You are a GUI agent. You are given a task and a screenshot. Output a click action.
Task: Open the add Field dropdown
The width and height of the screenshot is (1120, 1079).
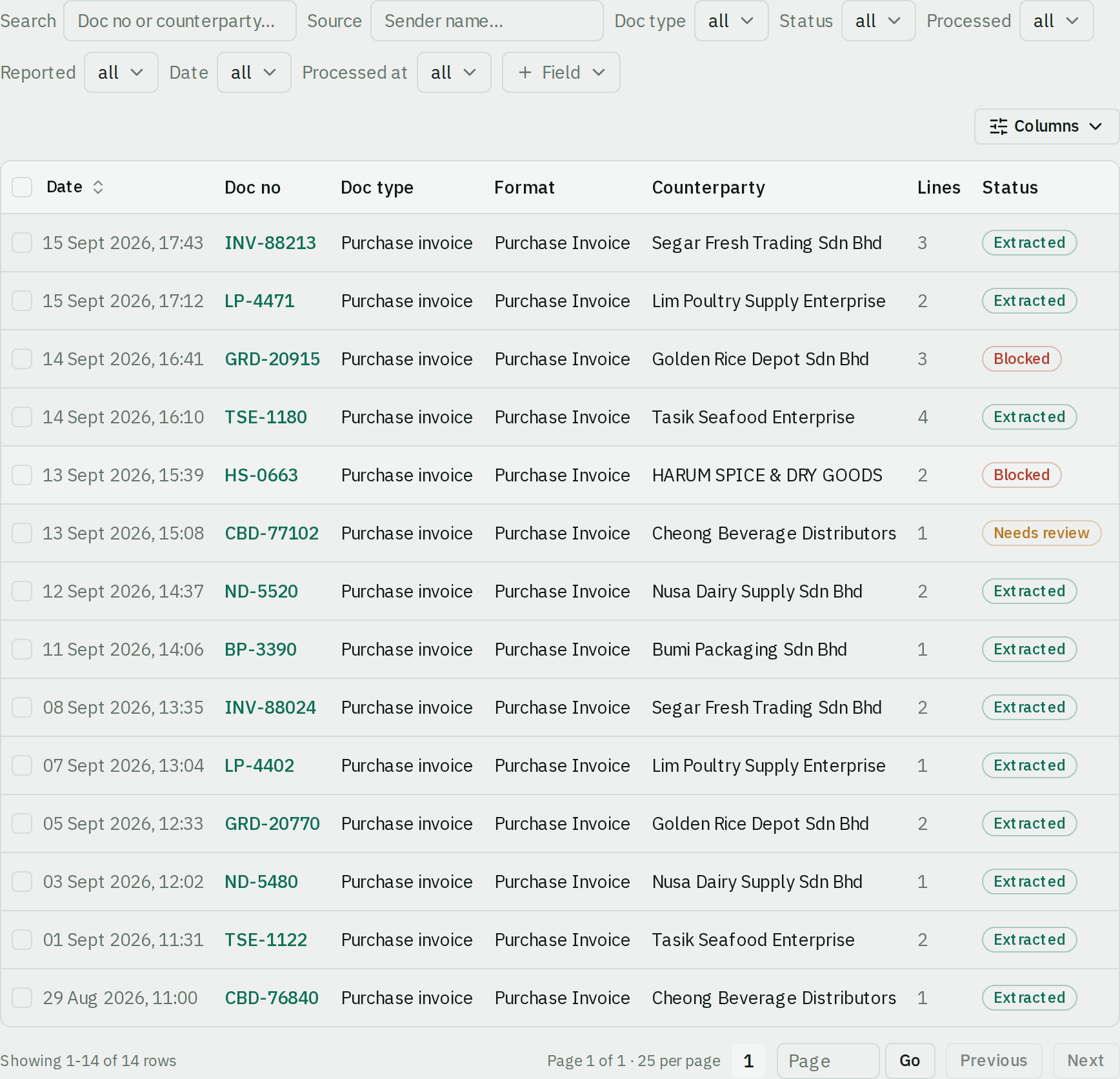tap(561, 72)
